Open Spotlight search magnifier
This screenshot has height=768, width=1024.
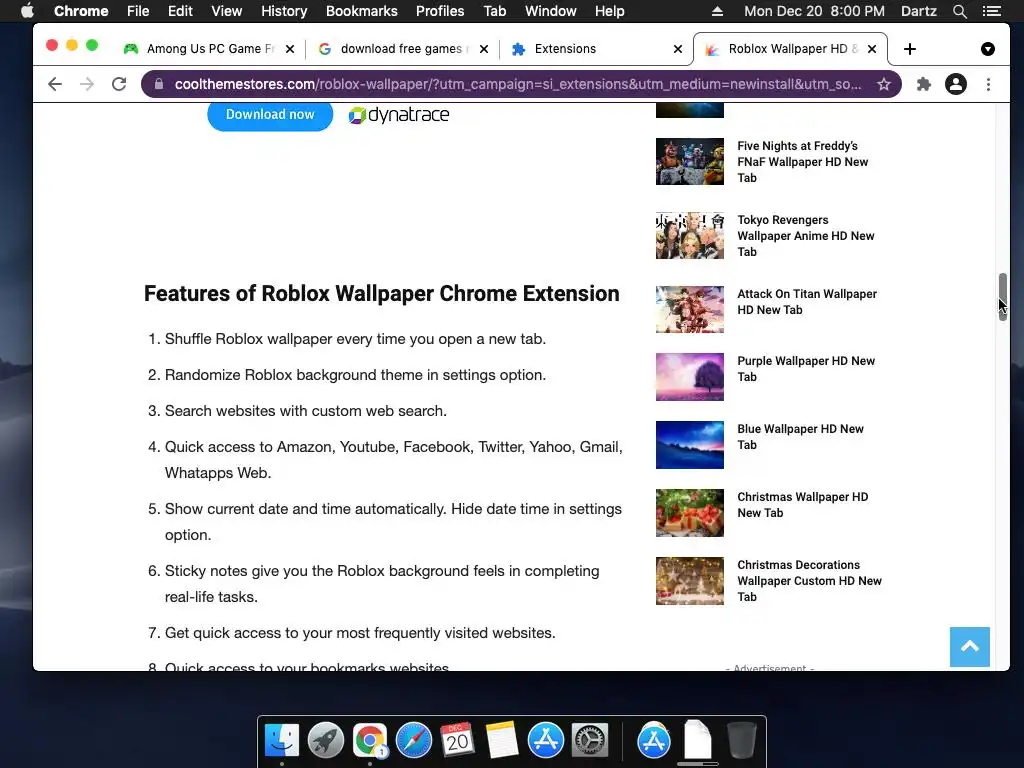coord(959,11)
